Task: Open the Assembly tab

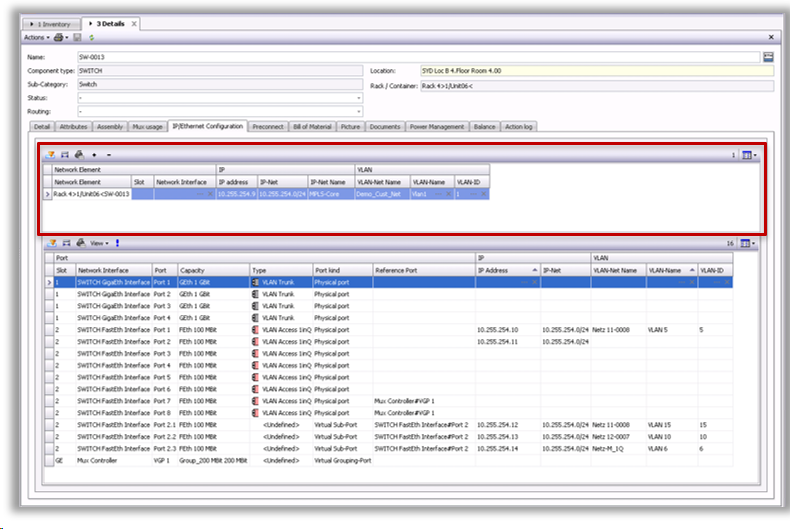Action: pyautogui.click(x=110, y=126)
